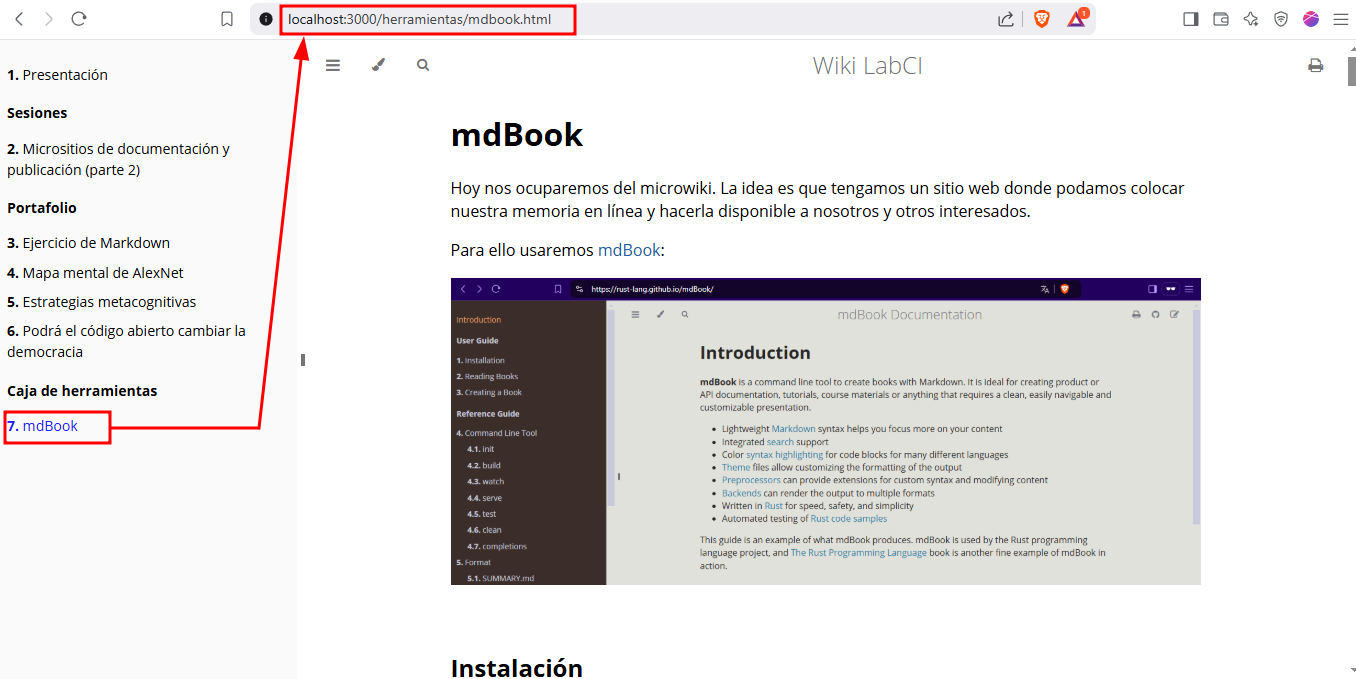Go to Ejercicio de Markdown
Viewport: 1356px width, 679px height.
(x=88, y=243)
